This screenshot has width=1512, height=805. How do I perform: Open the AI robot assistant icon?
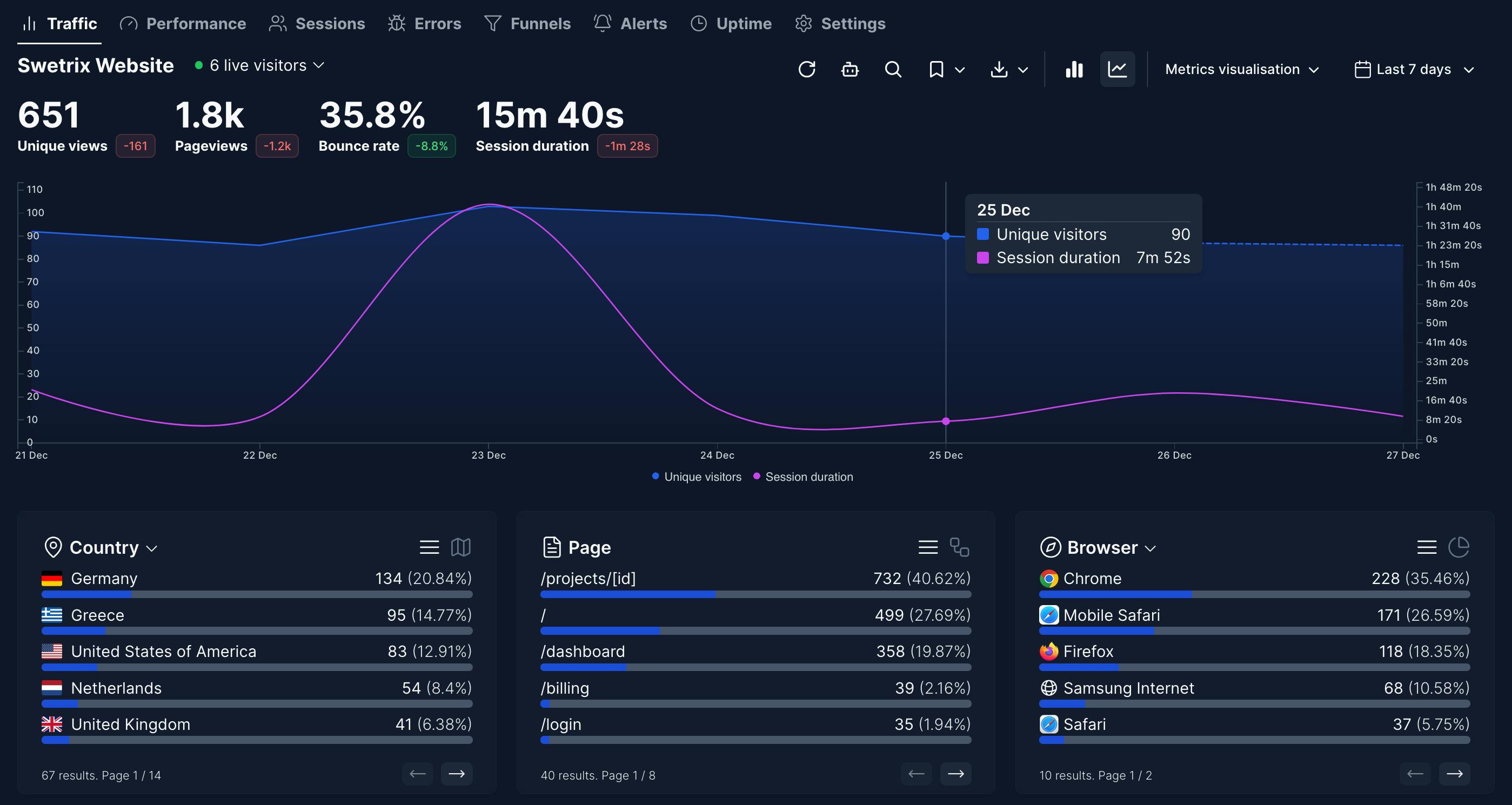pos(849,69)
